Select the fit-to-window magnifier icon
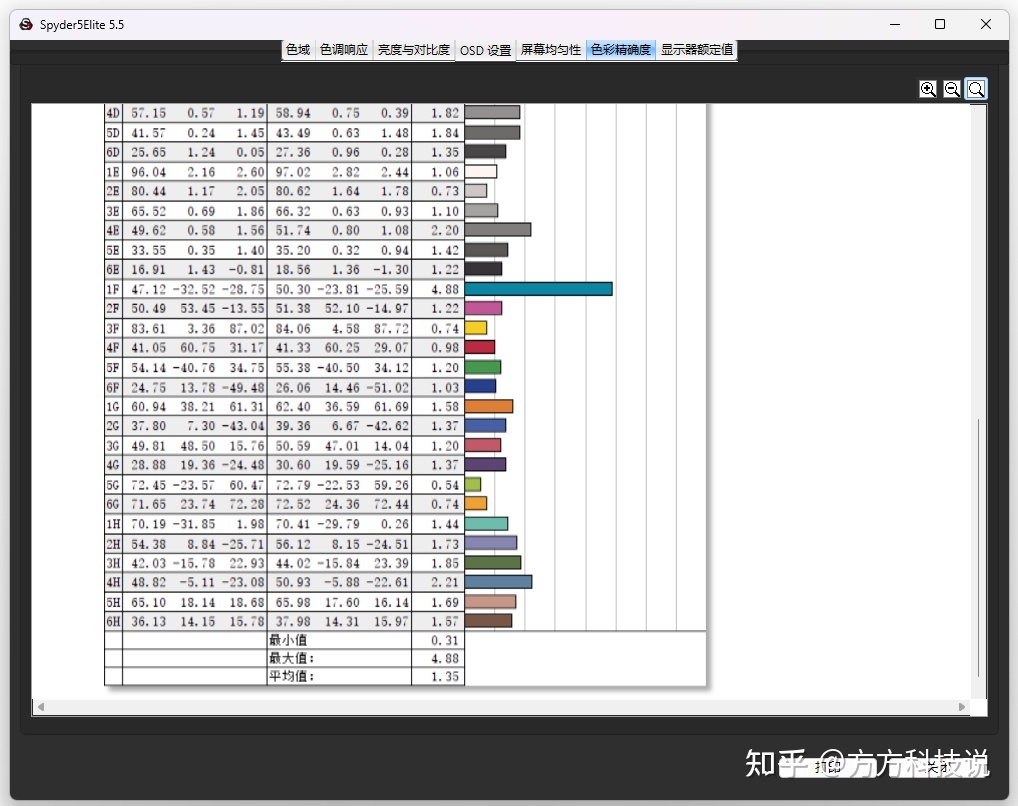1018x806 pixels. click(x=976, y=89)
